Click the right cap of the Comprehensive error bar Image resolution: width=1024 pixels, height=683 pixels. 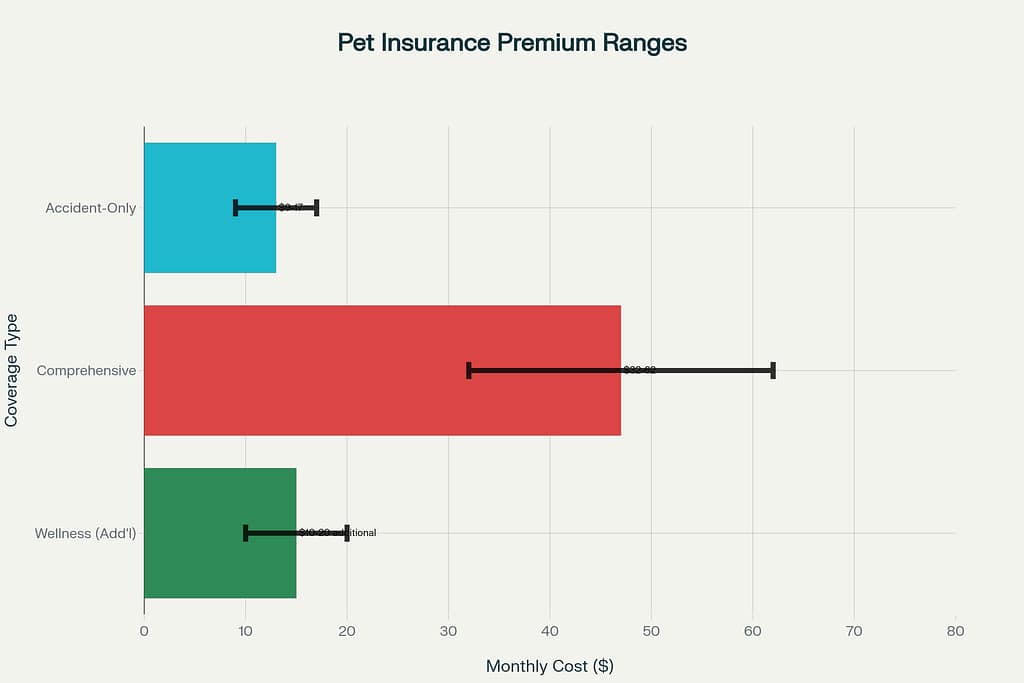pos(773,370)
